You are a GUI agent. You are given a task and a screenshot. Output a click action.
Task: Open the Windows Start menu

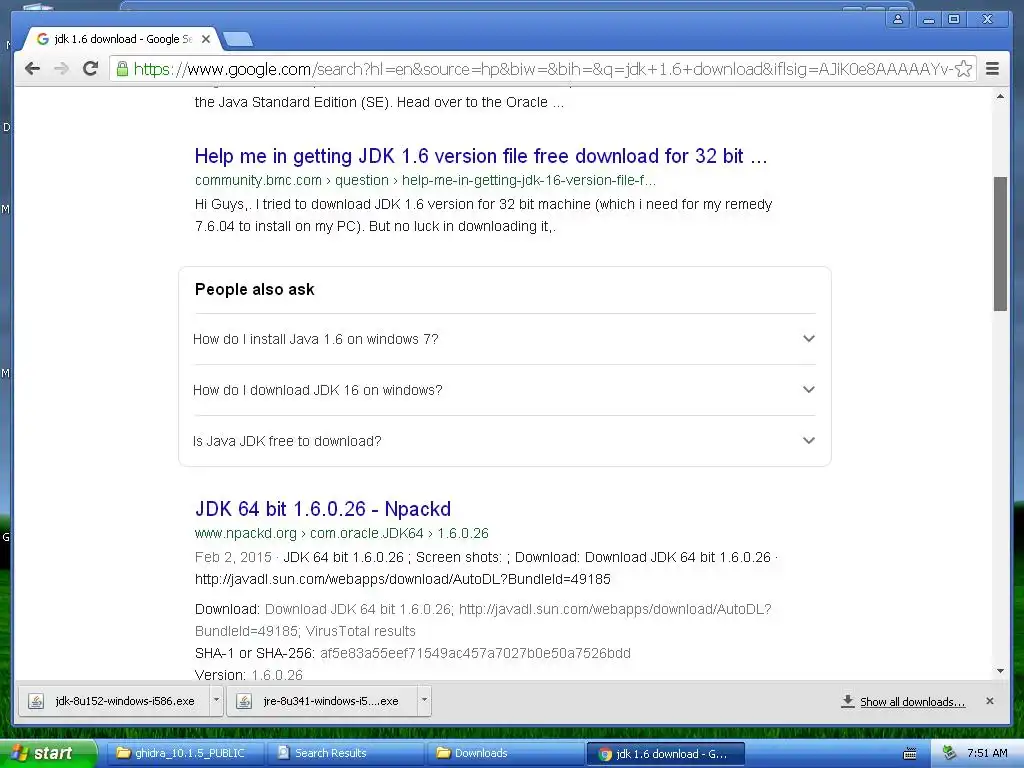pos(47,753)
